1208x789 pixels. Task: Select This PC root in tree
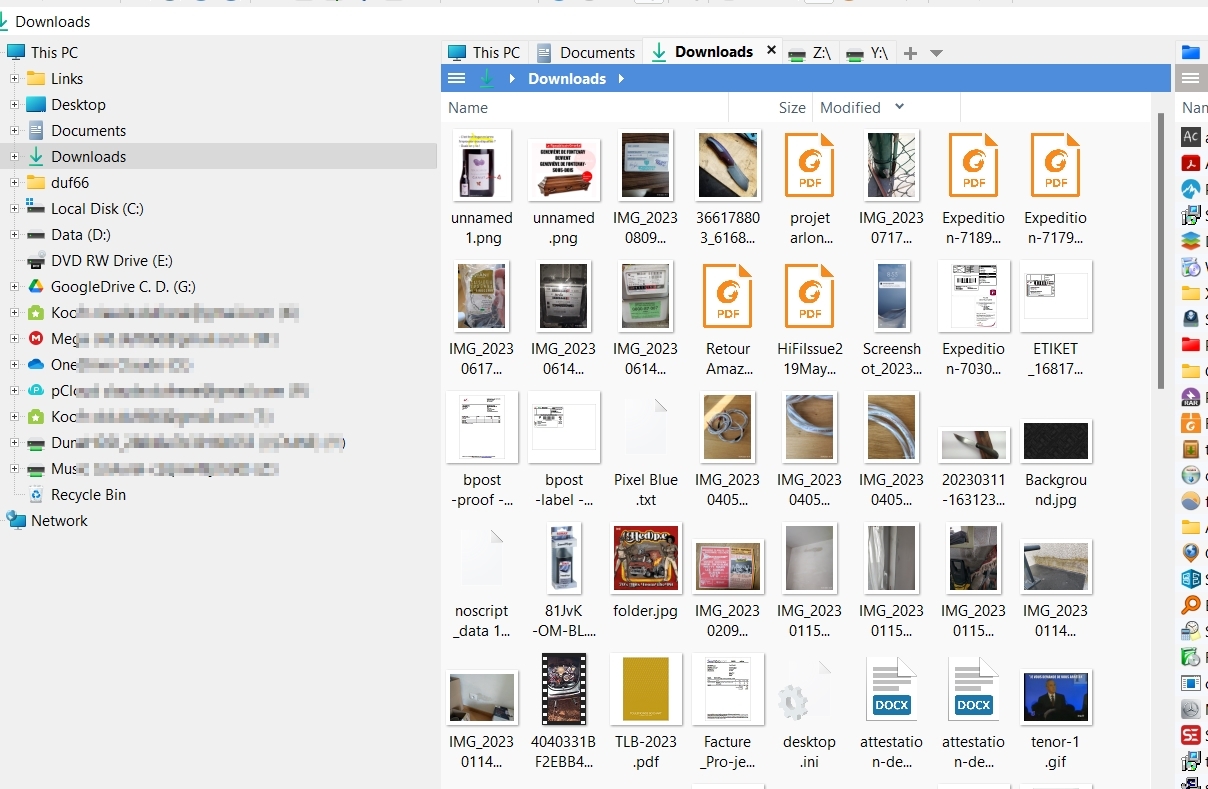coord(54,53)
